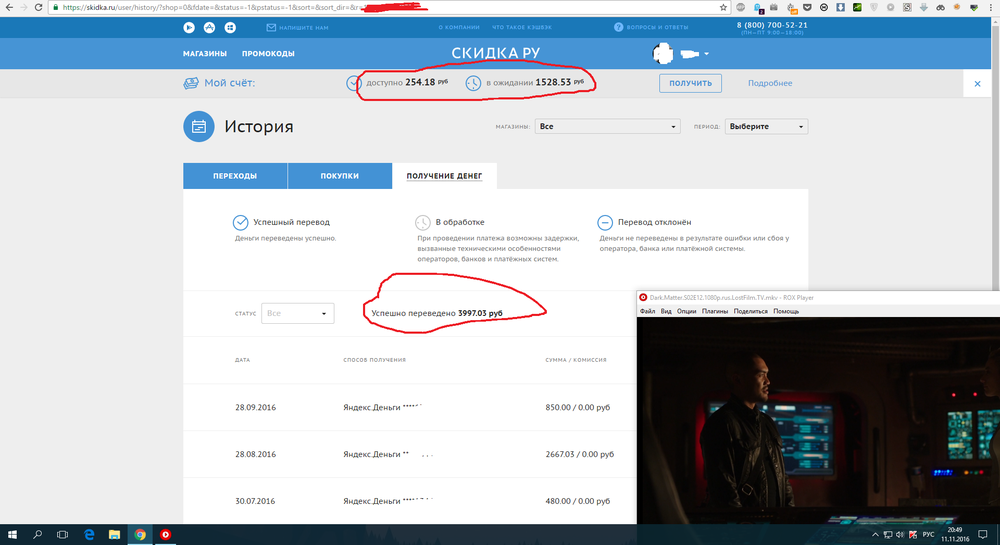Click the grid icon in site header
This screenshot has width=1000, height=545.
click(x=230, y=27)
